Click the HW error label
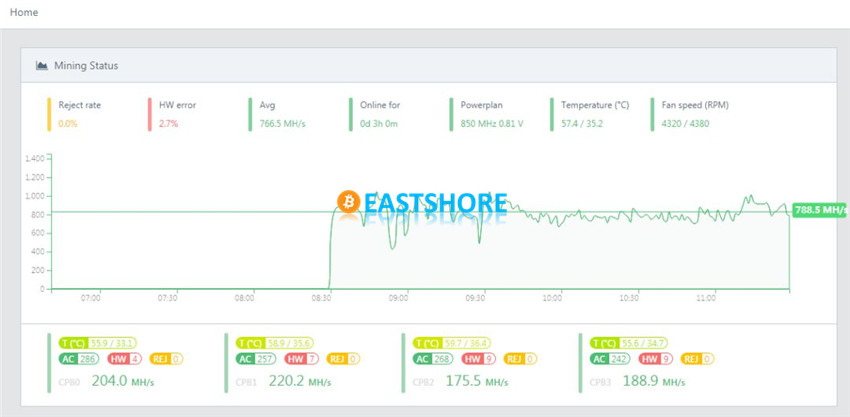Viewport: 850px width, 417px height. pyautogui.click(x=177, y=105)
